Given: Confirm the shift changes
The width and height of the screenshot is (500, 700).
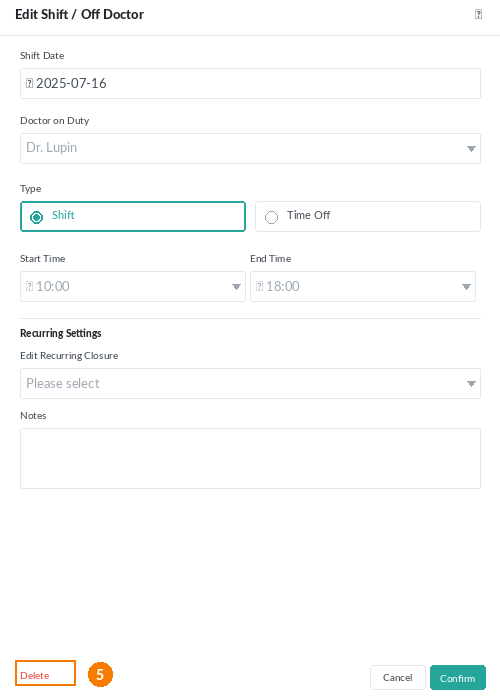Looking at the screenshot, I should tap(458, 678).
